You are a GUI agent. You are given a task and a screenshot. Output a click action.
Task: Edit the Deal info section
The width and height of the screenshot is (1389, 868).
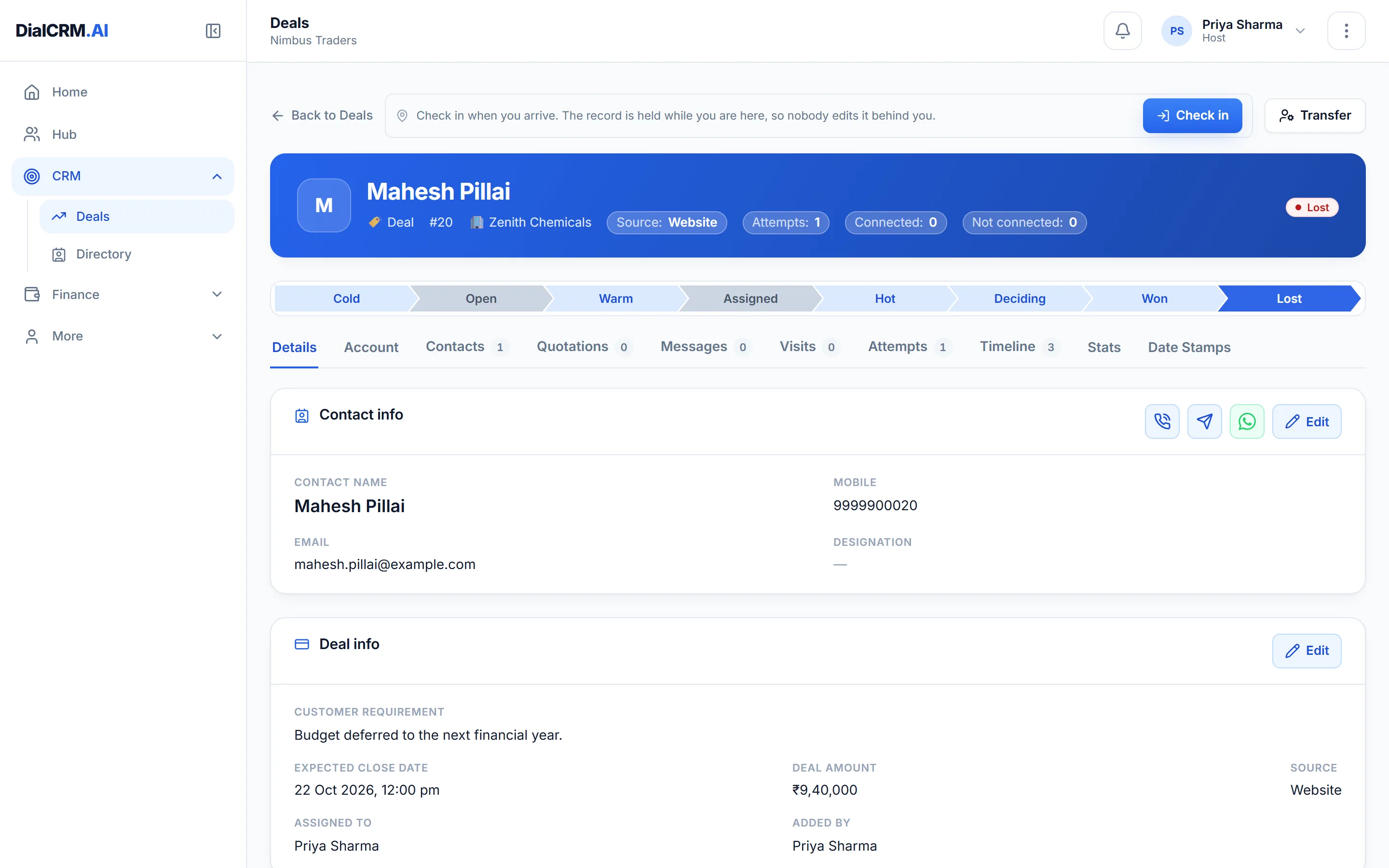(x=1307, y=651)
